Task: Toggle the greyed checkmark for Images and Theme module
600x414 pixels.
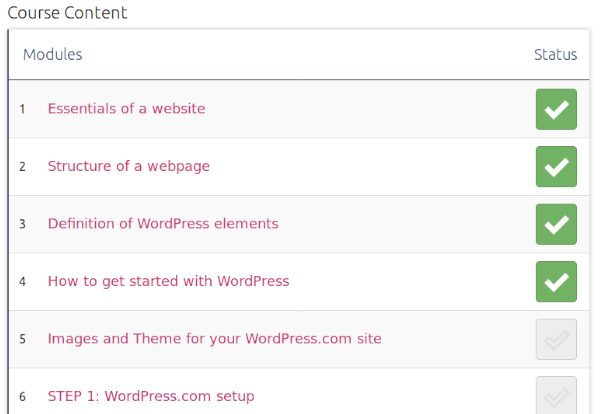Action: (x=556, y=339)
